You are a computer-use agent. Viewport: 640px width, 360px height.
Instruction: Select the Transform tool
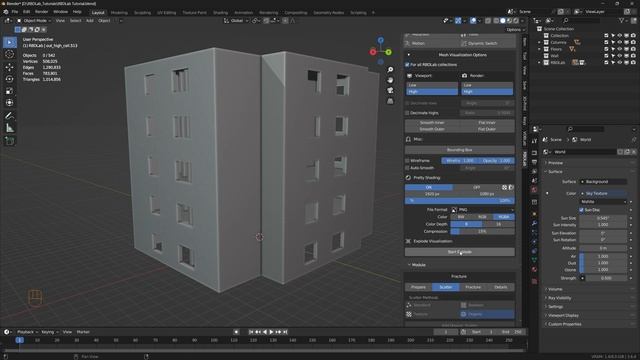(x=10, y=103)
